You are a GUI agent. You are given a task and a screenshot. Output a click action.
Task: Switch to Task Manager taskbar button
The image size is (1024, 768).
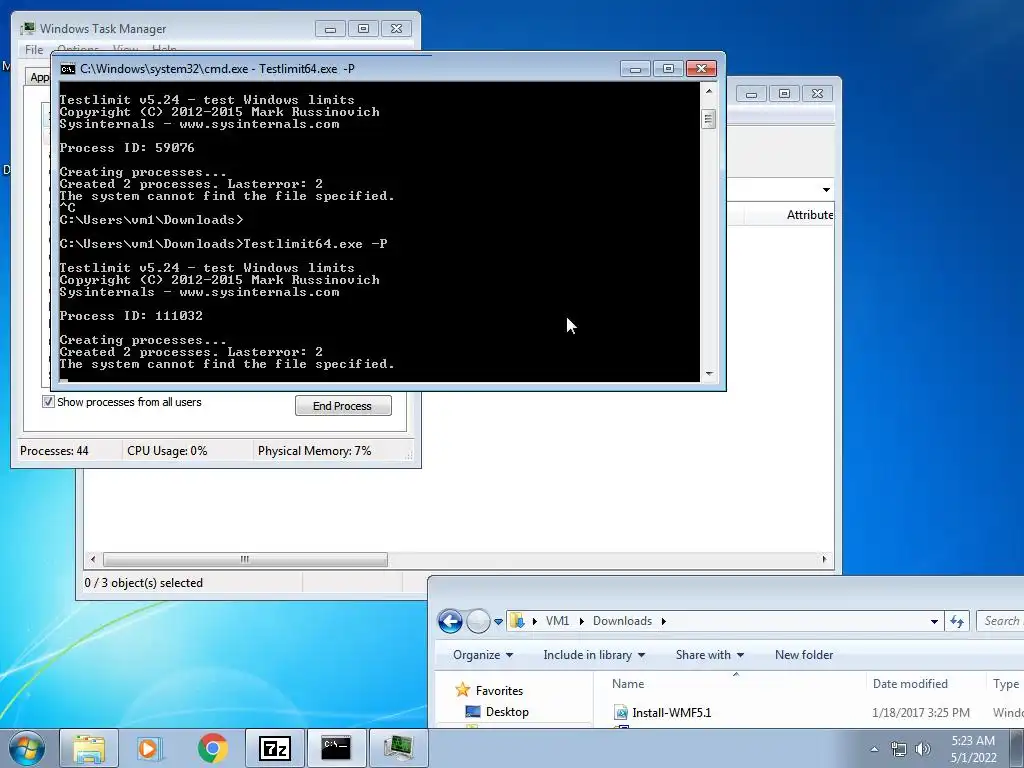pos(398,748)
